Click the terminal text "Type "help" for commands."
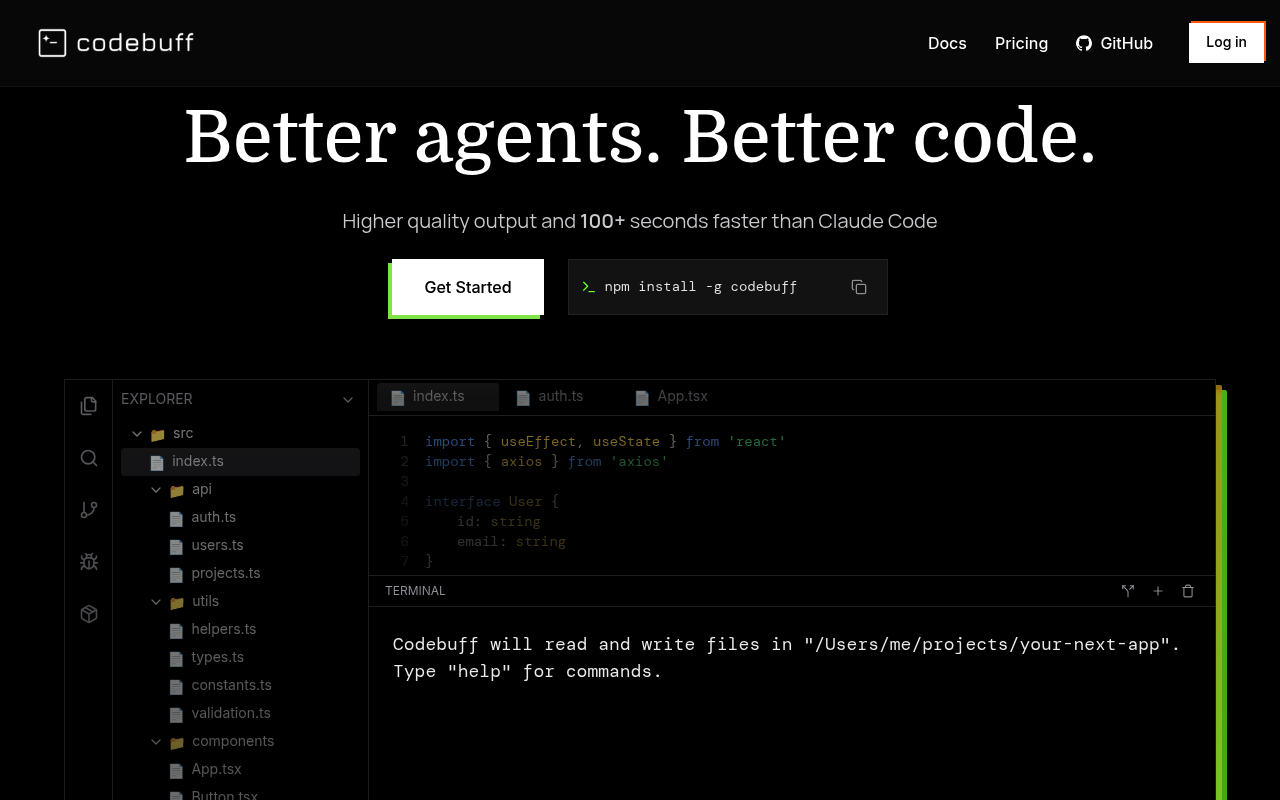The height and width of the screenshot is (800, 1280). [x=528, y=671]
